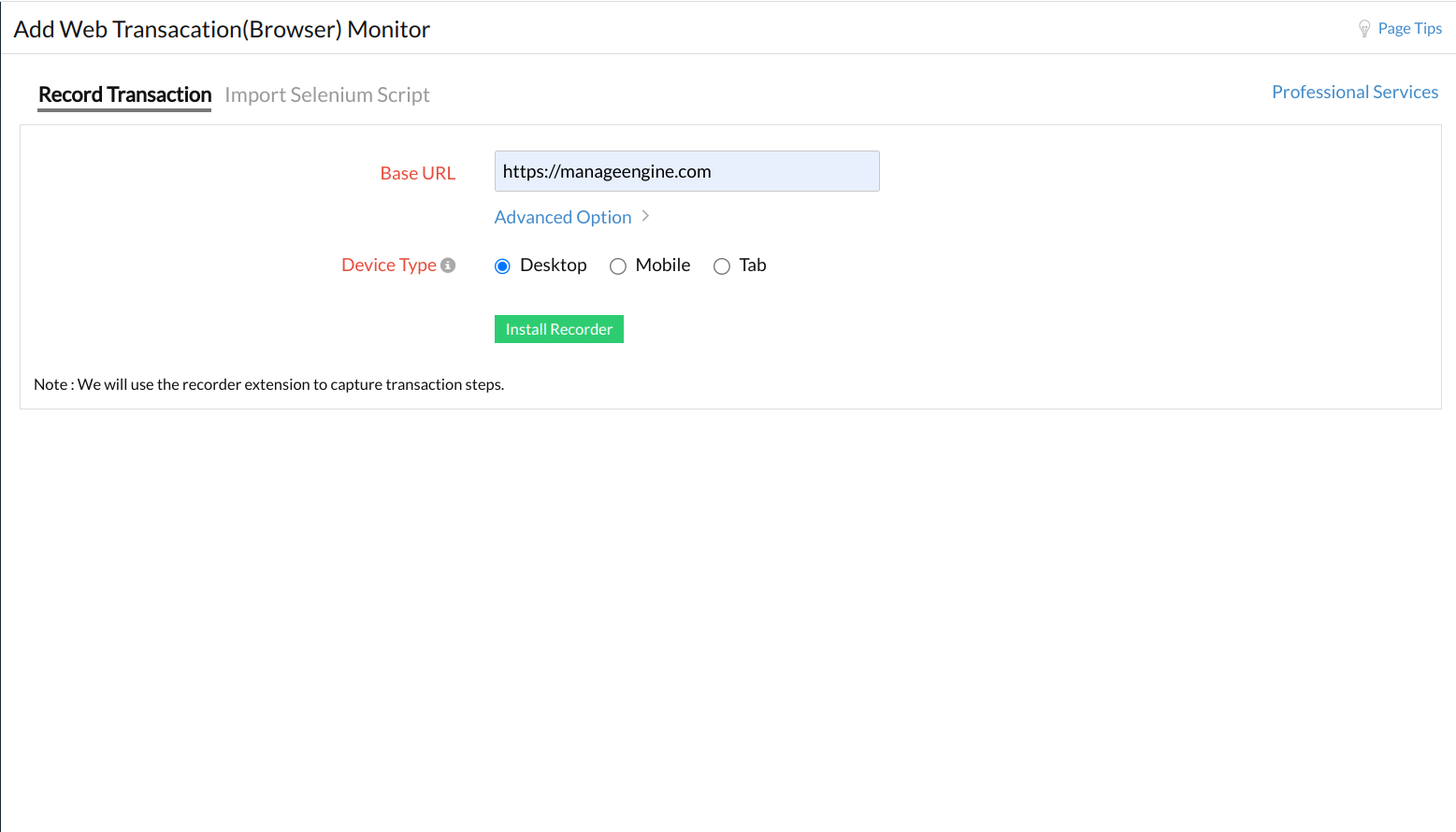Screen dimensions: 1456x832
Task: Click inside the Base URL input field
Action: click(x=686, y=171)
